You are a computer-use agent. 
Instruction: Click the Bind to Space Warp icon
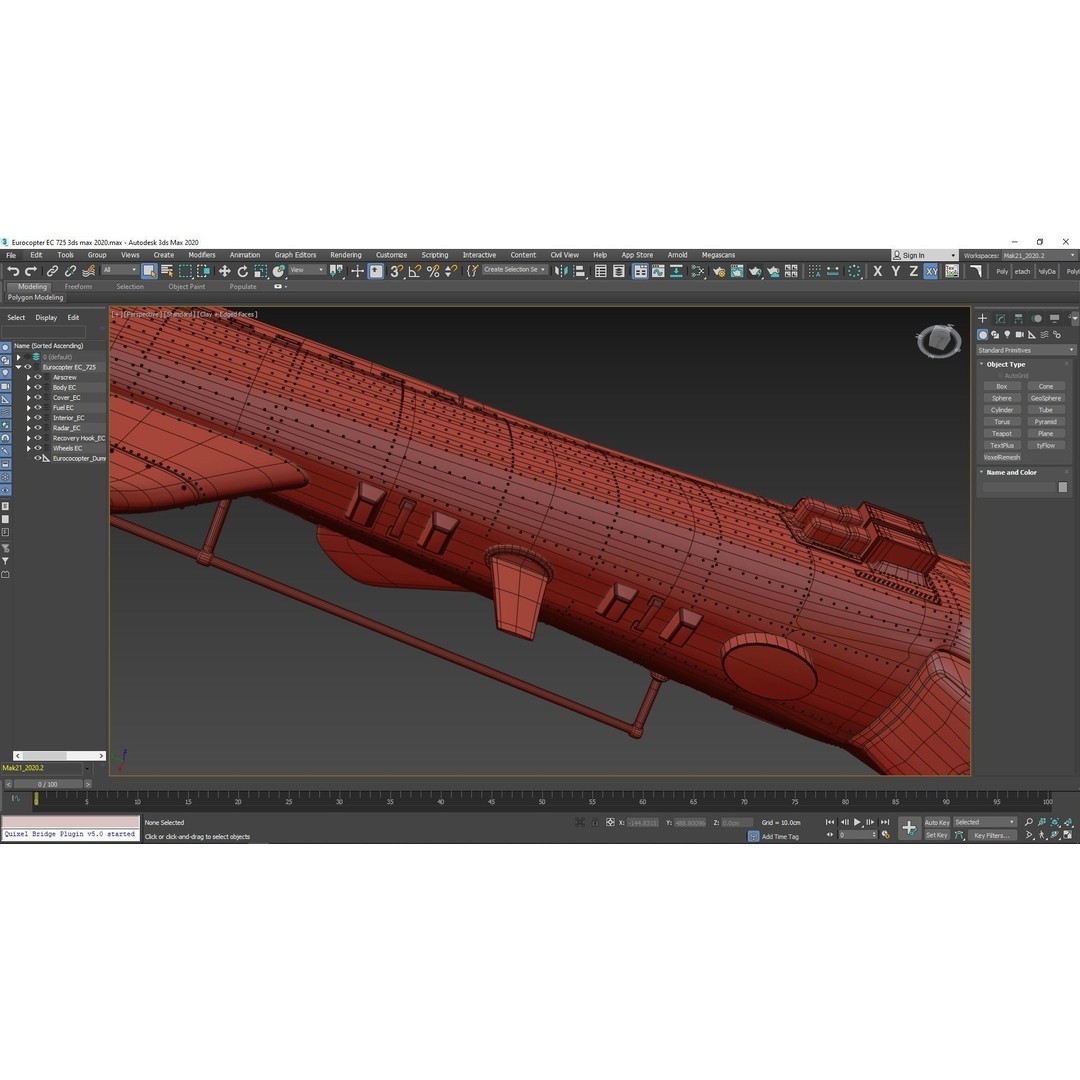(88, 271)
